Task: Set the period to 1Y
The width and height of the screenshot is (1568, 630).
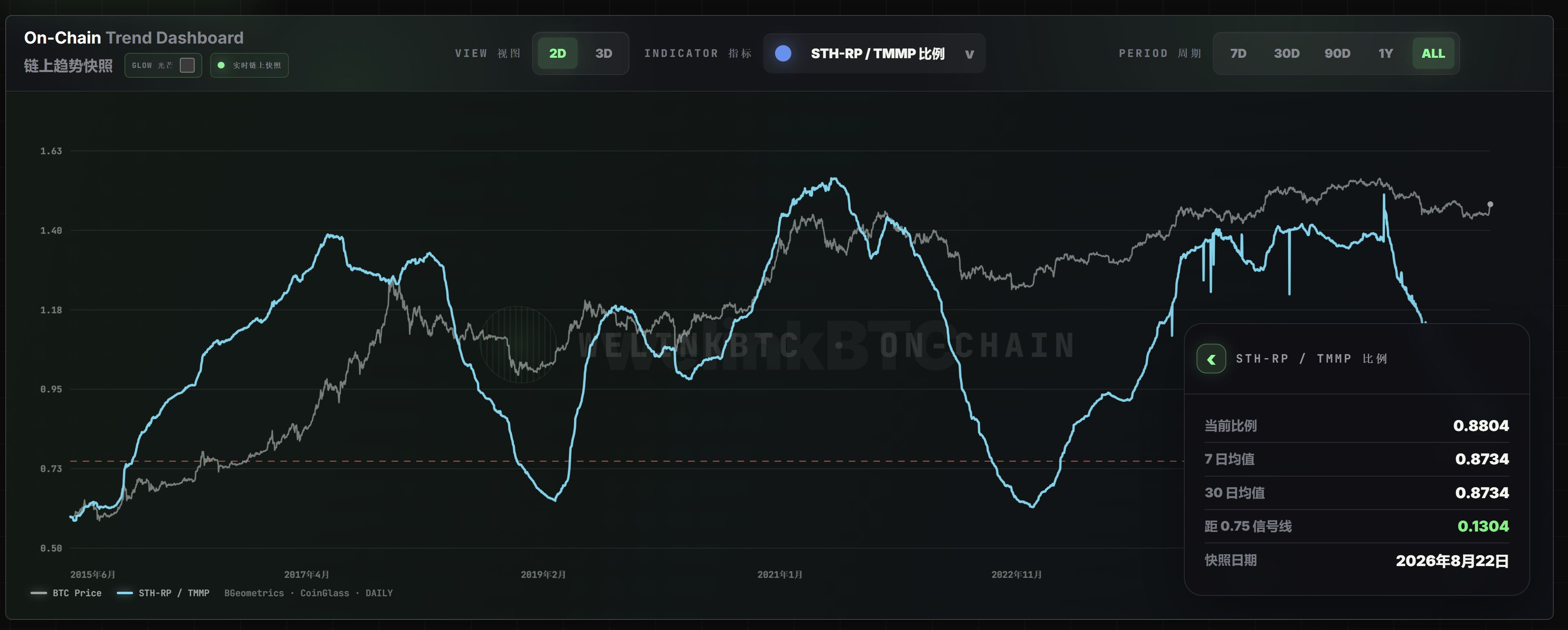Action: click(1385, 54)
